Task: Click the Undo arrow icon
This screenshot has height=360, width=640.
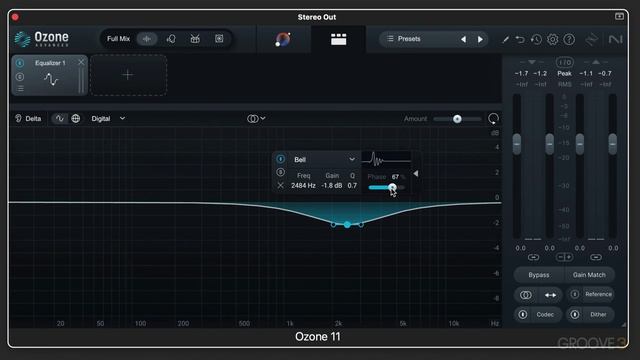Action: [520, 39]
